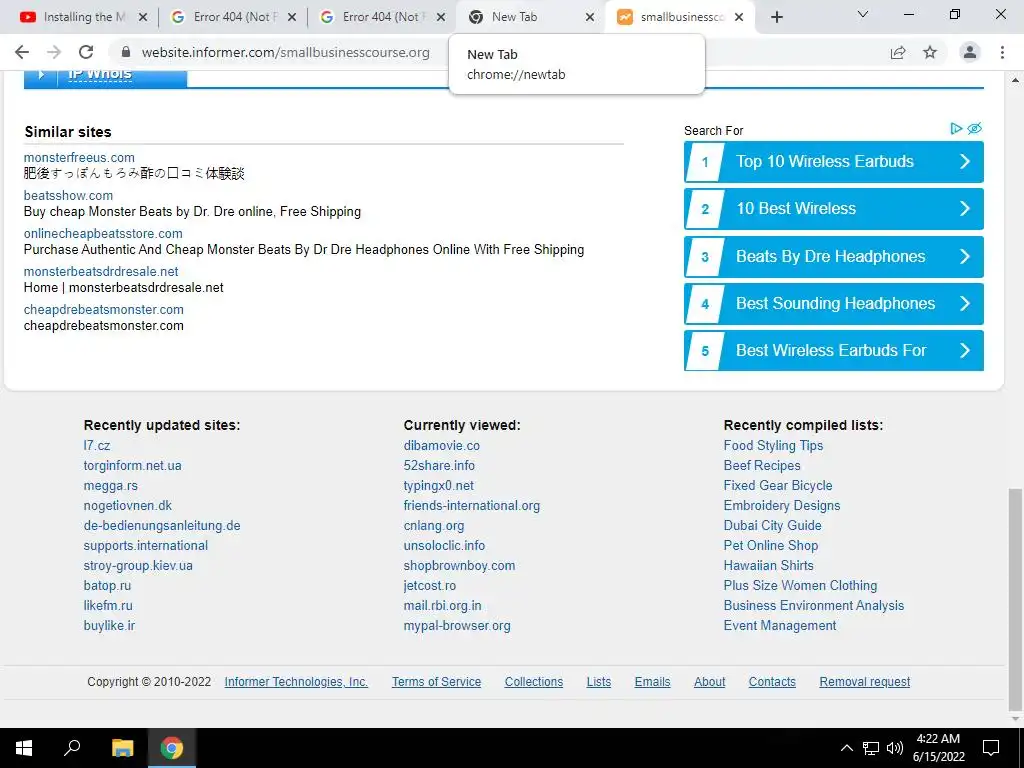Open Beats By Dre Headphones ad
Viewport: 1024px width, 768px height.
(x=833, y=257)
